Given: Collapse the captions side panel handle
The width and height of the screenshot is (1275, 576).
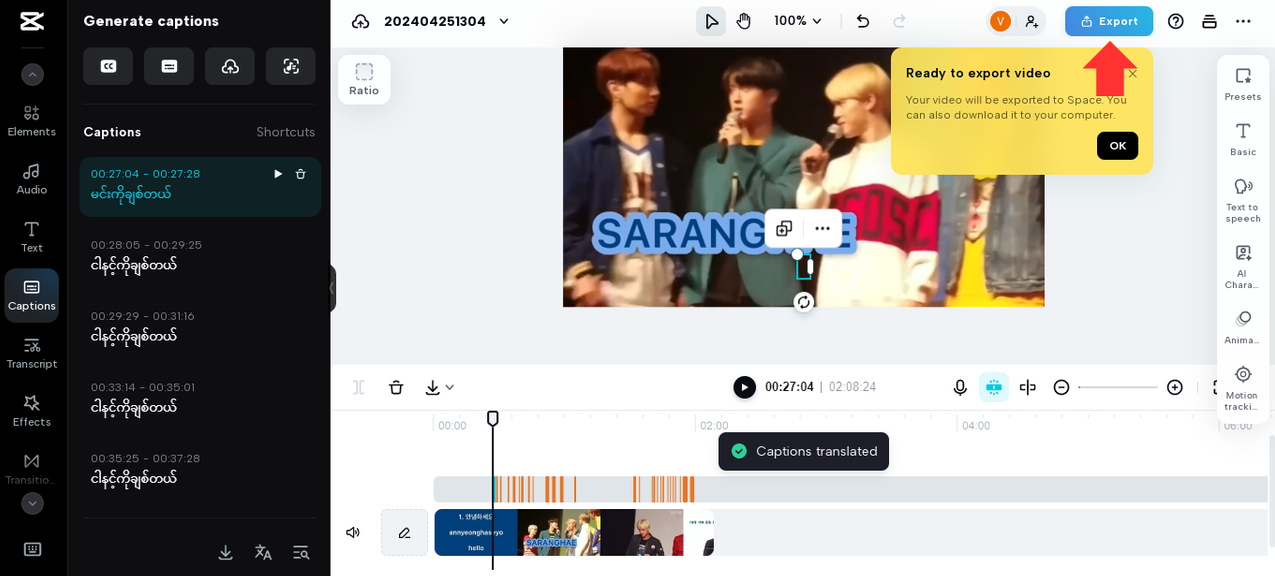Looking at the screenshot, I should pyautogui.click(x=332, y=288).
